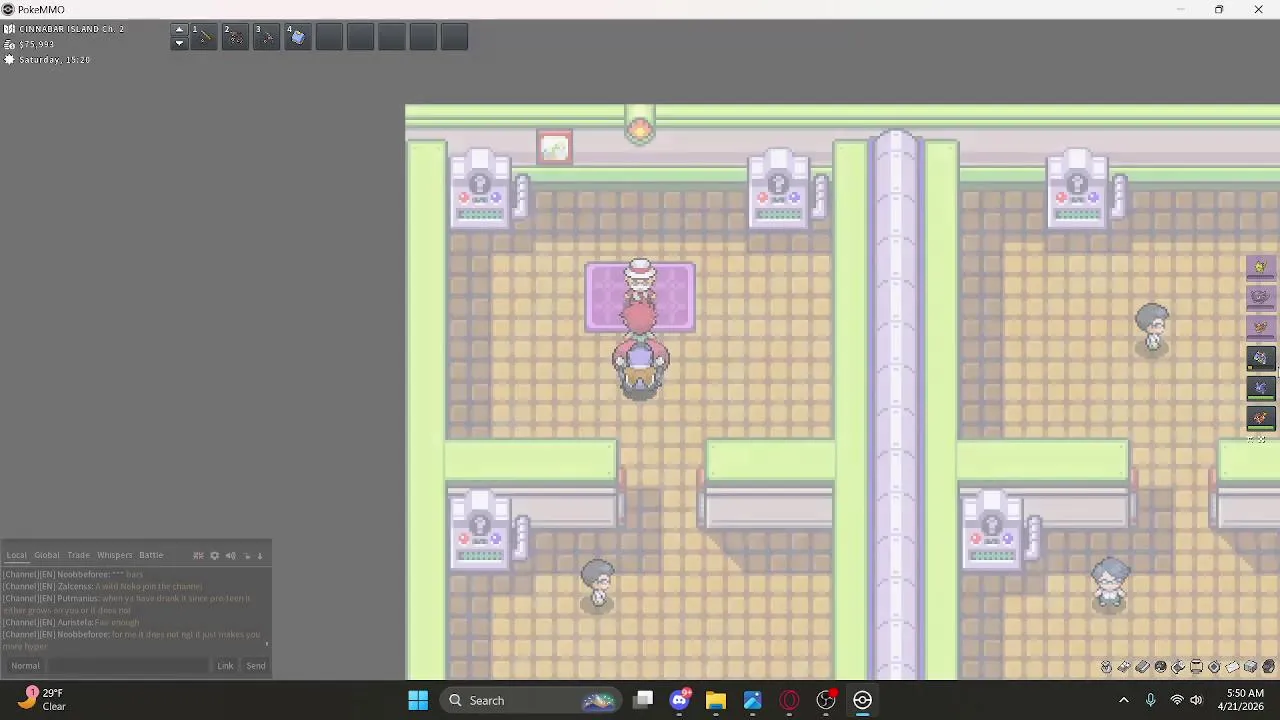Screen dimensions: 1280x720
Task: Open Discord from the taskbar
Action: pyautogui.click(x=680, y=700)
